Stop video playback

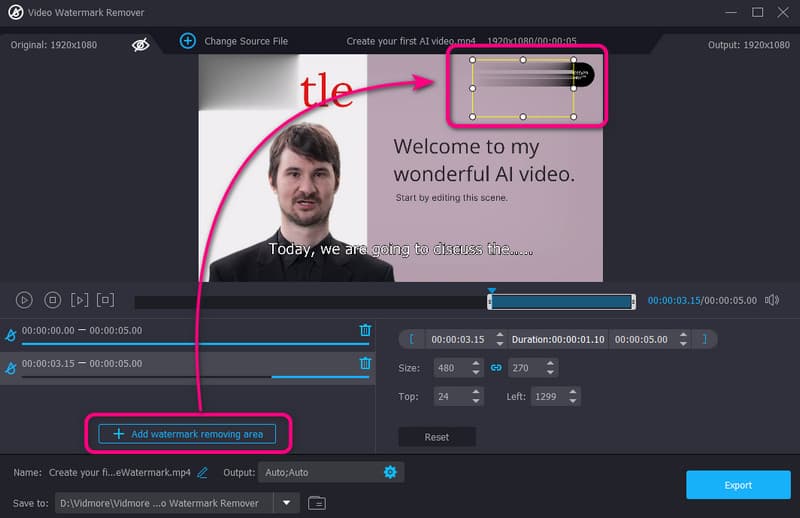tap(52, 300)
